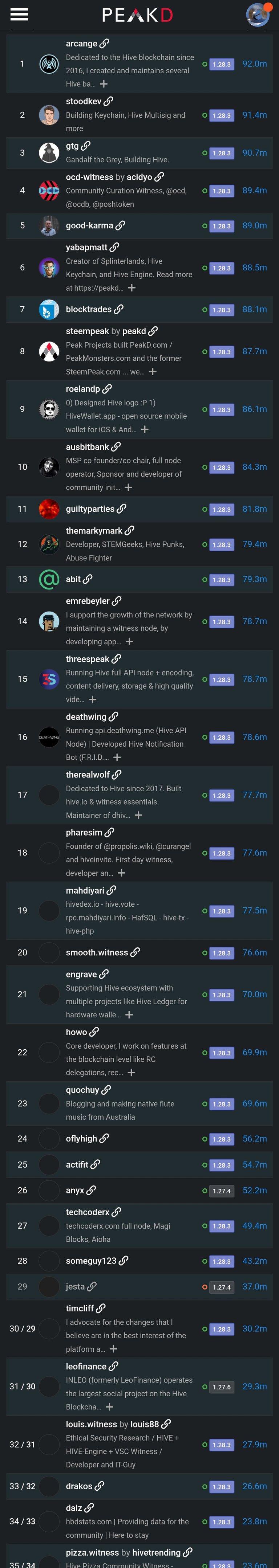Click the link icon beside arcange
Viewport: 279px width, 1568px height.
click(104, 43)
